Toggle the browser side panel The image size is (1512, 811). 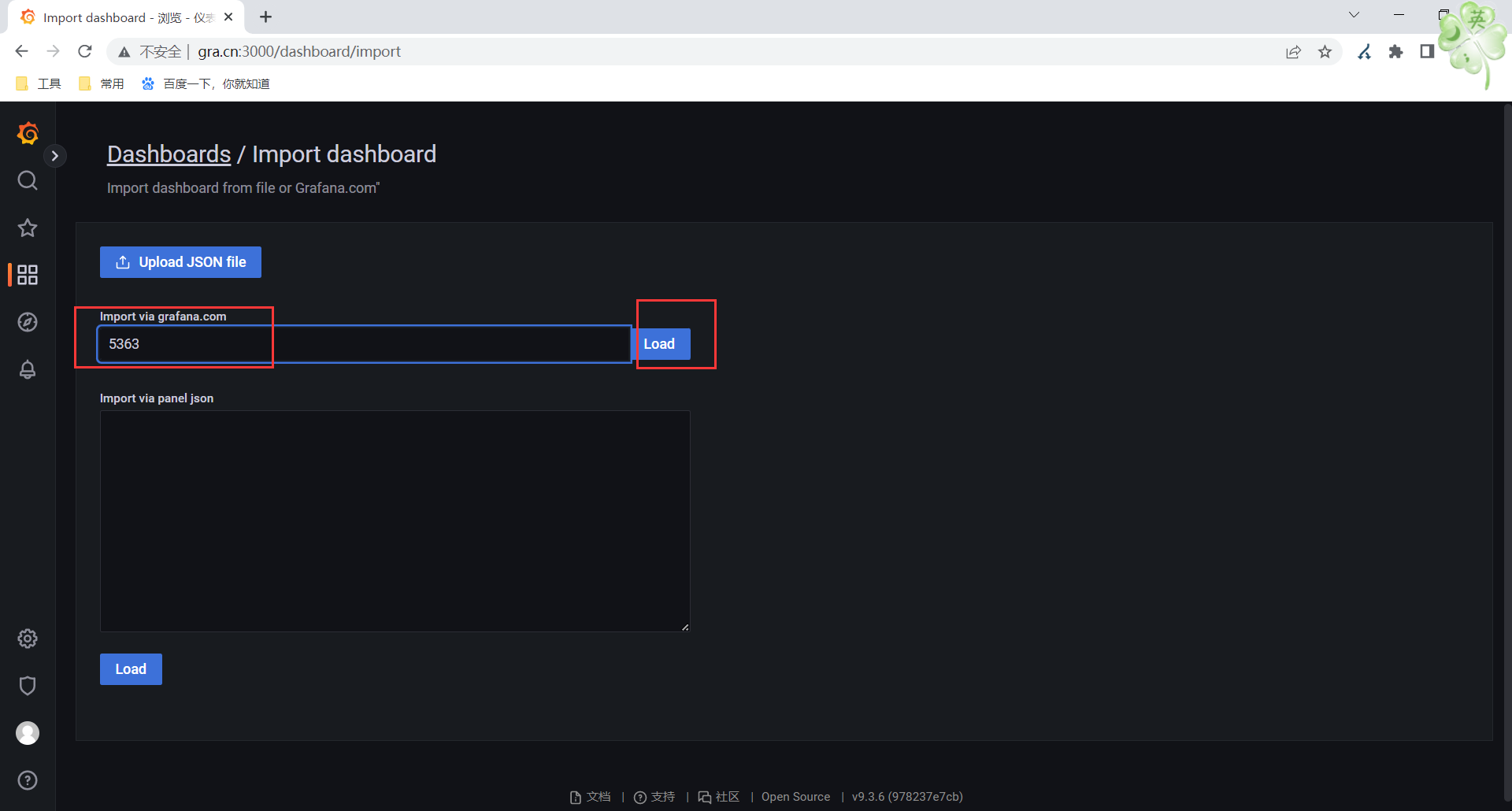pos(1427,52)
